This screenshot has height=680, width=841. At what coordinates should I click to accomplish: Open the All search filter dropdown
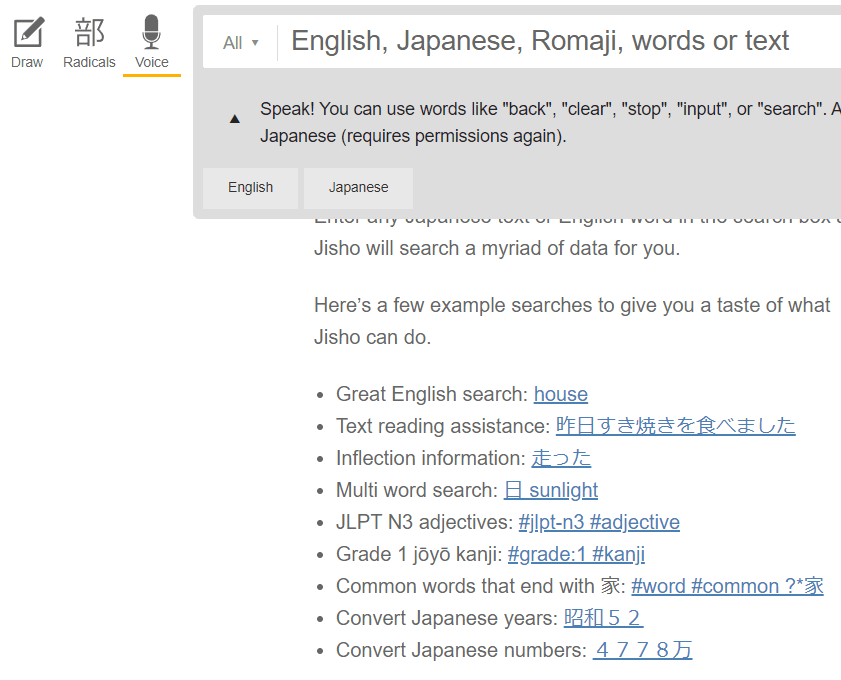[240, 42]
